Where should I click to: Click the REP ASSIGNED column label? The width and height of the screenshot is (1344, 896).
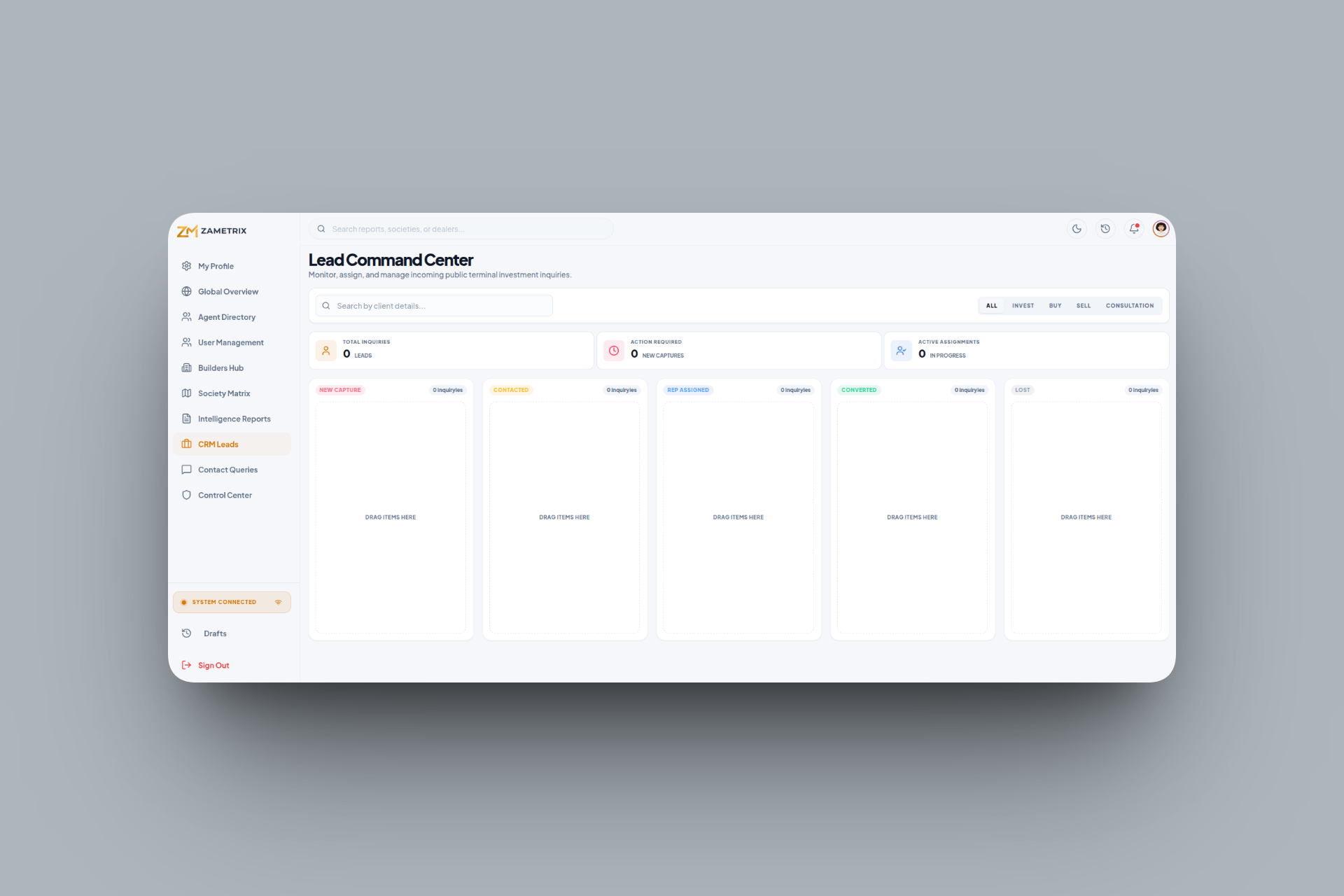(x=688, y=390)
